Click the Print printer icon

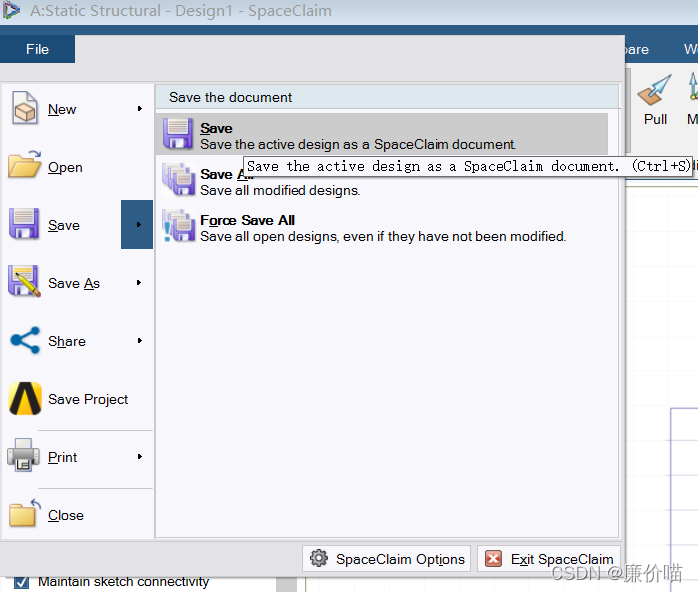click(23, 455)
